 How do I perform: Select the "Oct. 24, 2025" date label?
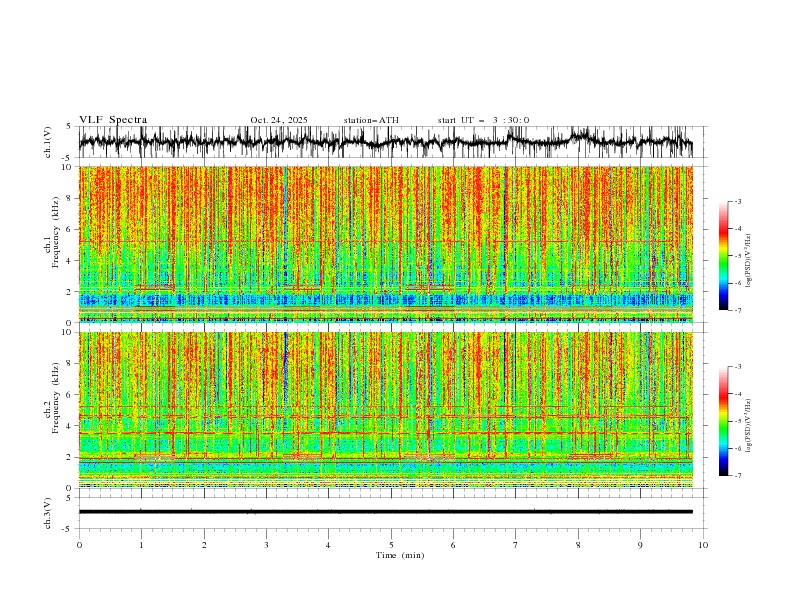[x=279, y=120]
